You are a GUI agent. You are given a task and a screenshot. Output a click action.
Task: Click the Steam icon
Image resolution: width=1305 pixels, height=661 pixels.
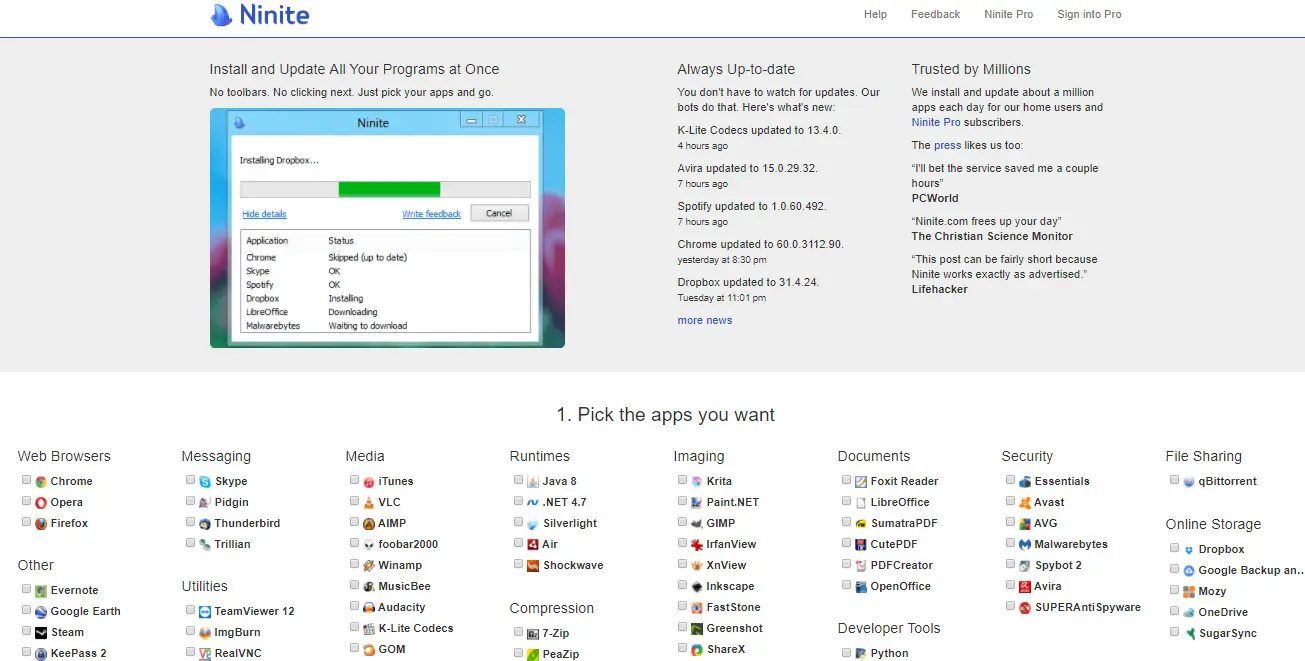(41, 633)
